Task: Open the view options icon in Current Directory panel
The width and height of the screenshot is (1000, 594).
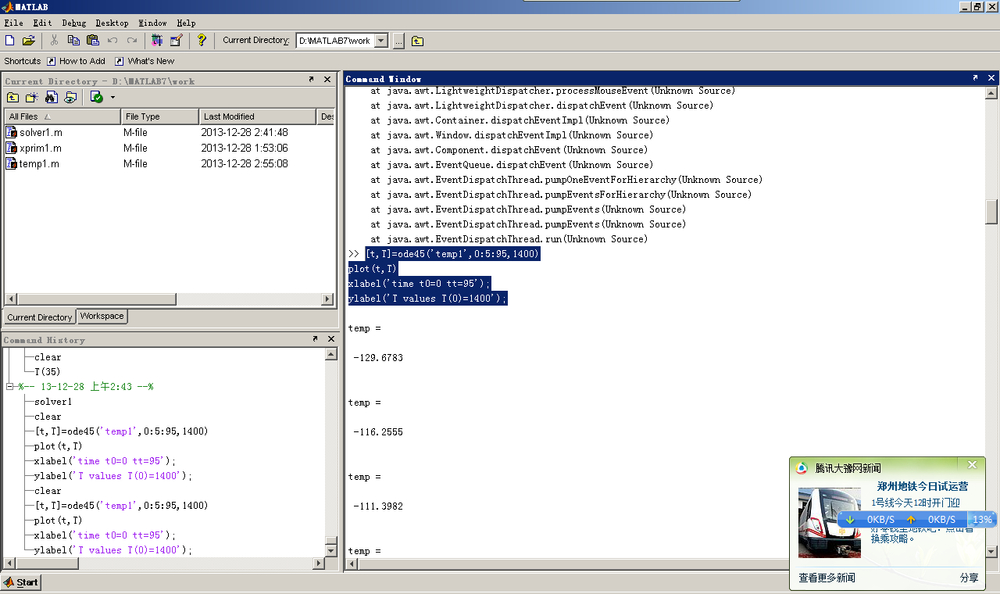Action: click(x=71, y=97)
